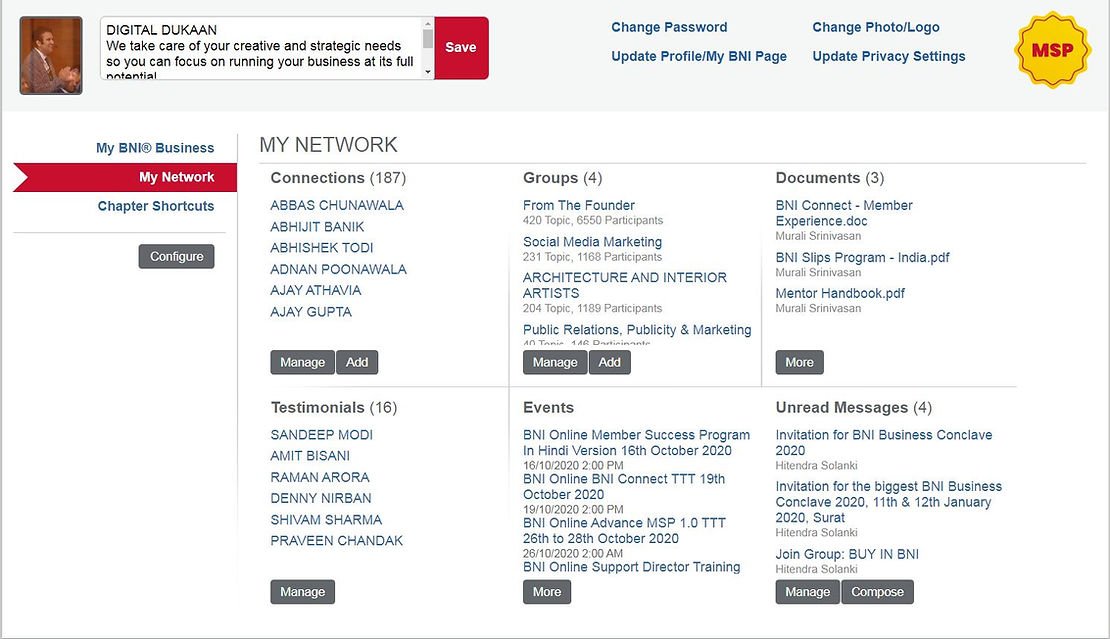This screenshot has height=639, width=1110.
Task: Go to Change Photo/Logo
Action: pyautogui.click(x=875, y=27)
